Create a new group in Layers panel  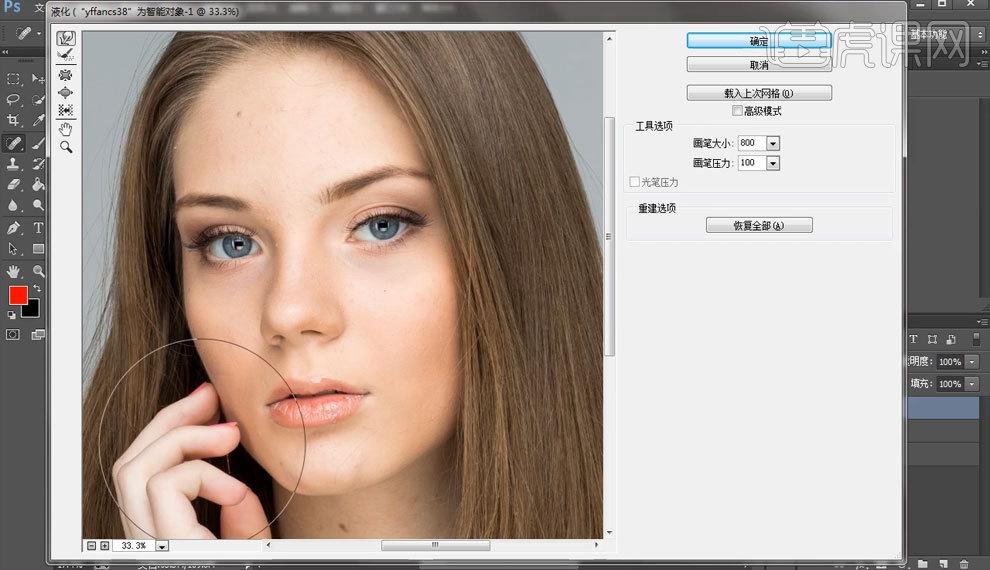[x=922, y=563]
